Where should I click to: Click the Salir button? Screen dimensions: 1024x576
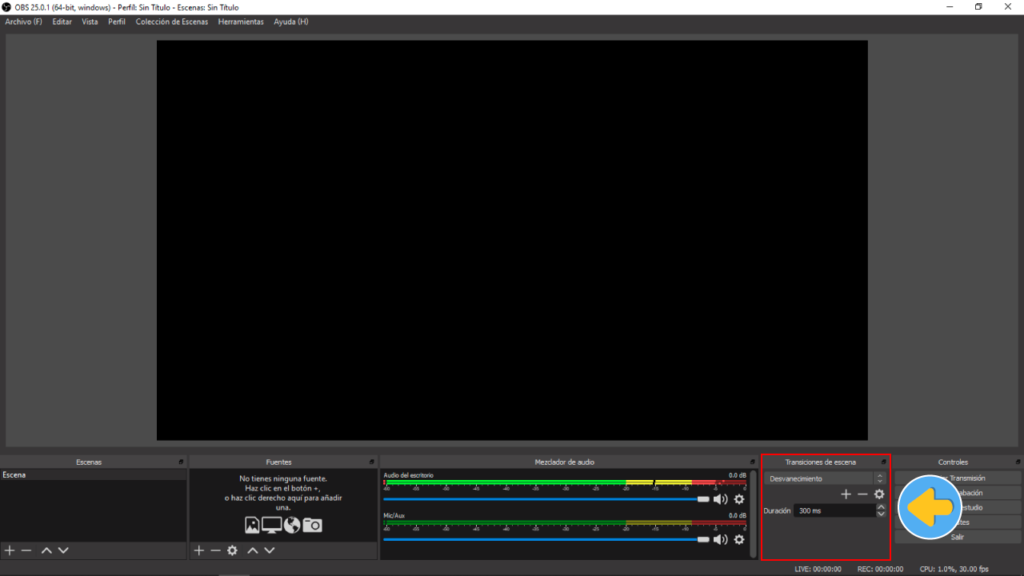click(957, 537)
